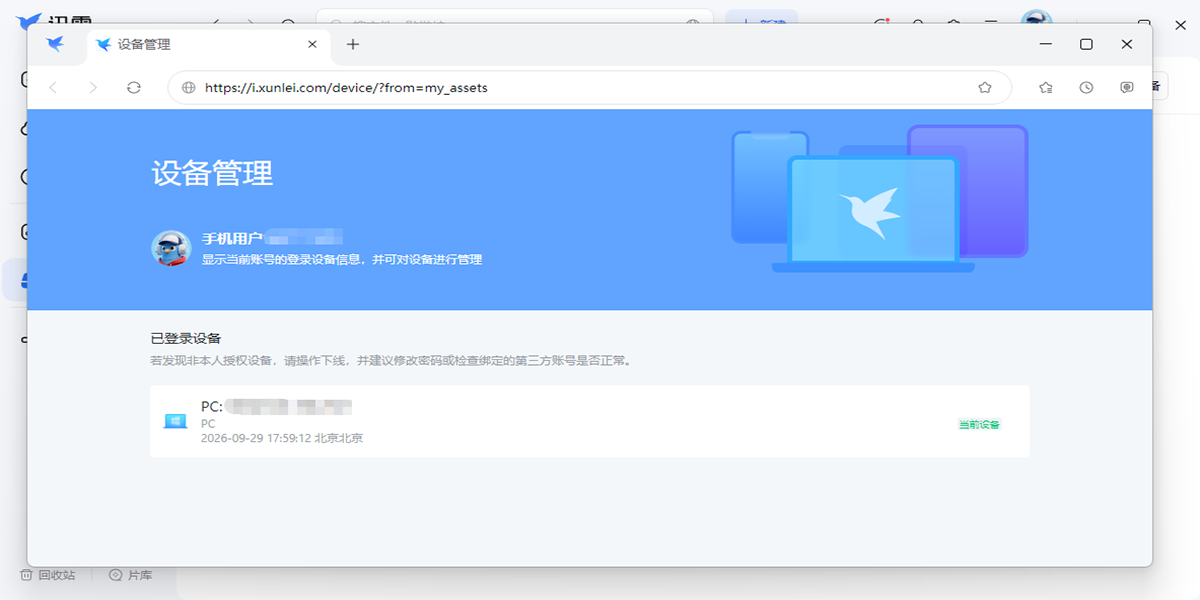
Task: Click the login time 2026-09-29 17:59:12 北京北京
Action: [x=282, y=438]
